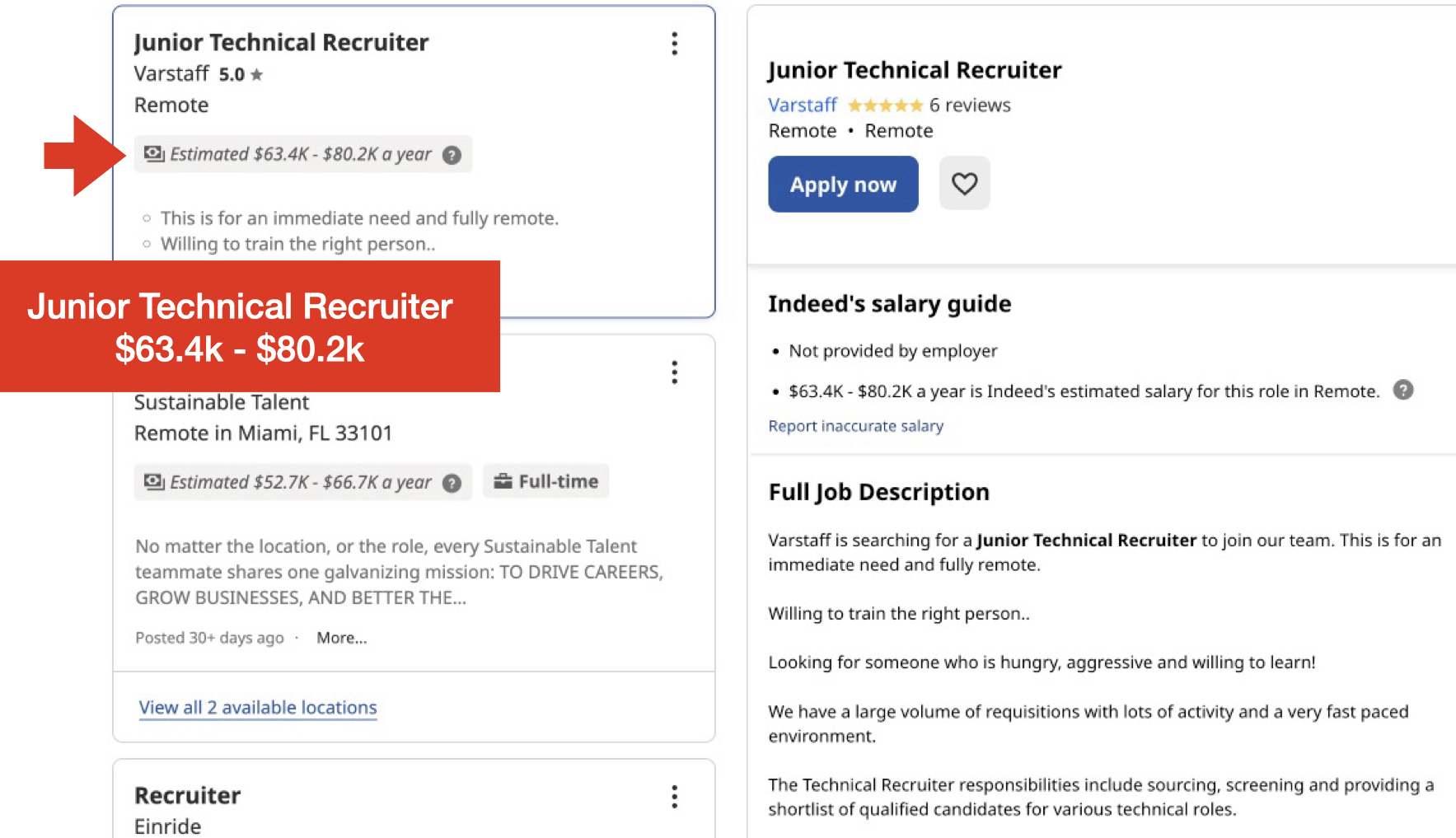Open options menu for Junior Technical Recruiter card
This screenshot has width=1456, height=838.
click(674, 44)
